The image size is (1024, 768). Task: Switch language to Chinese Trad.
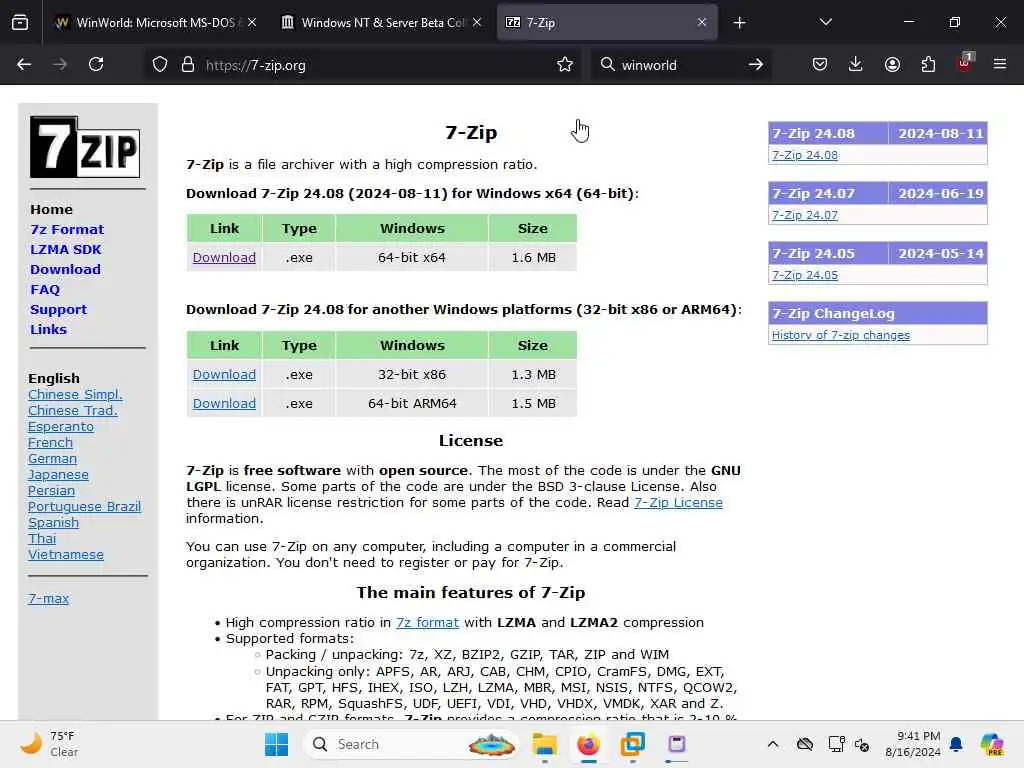(72, 411)
